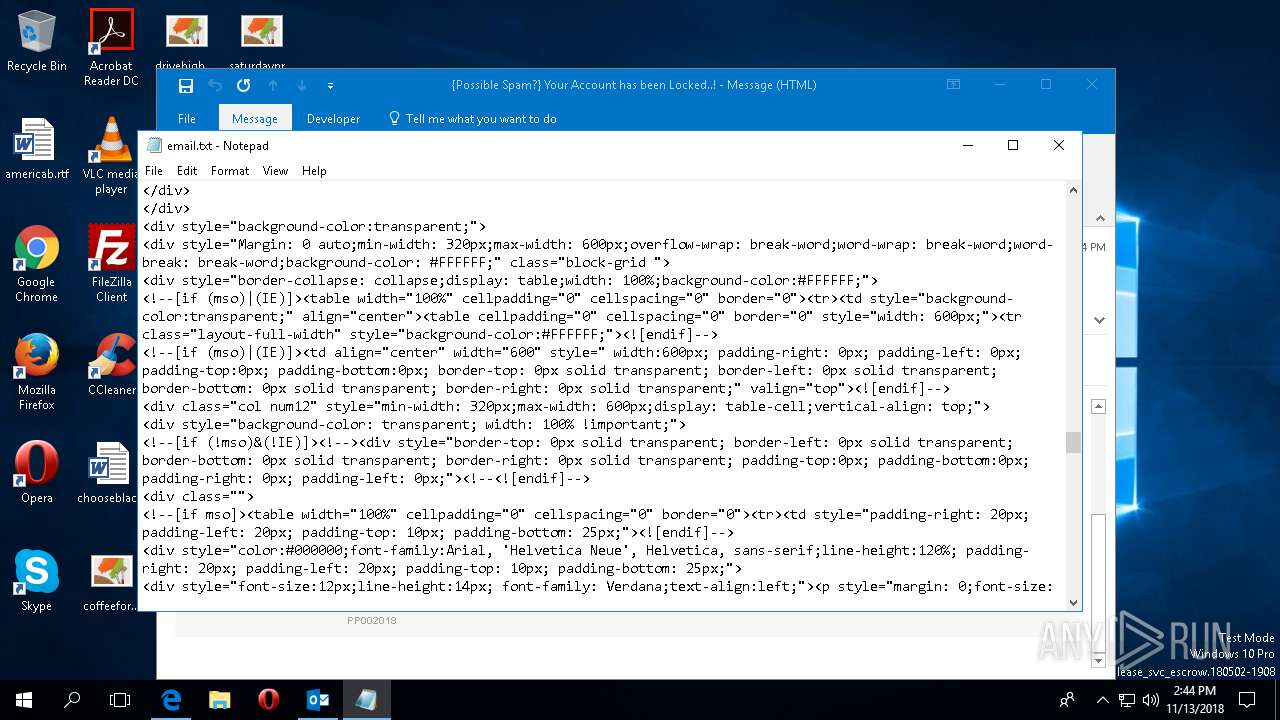Open the coffeefor image file icon
This screenshot has width=1280, height=720.
[x=111, y=580]
